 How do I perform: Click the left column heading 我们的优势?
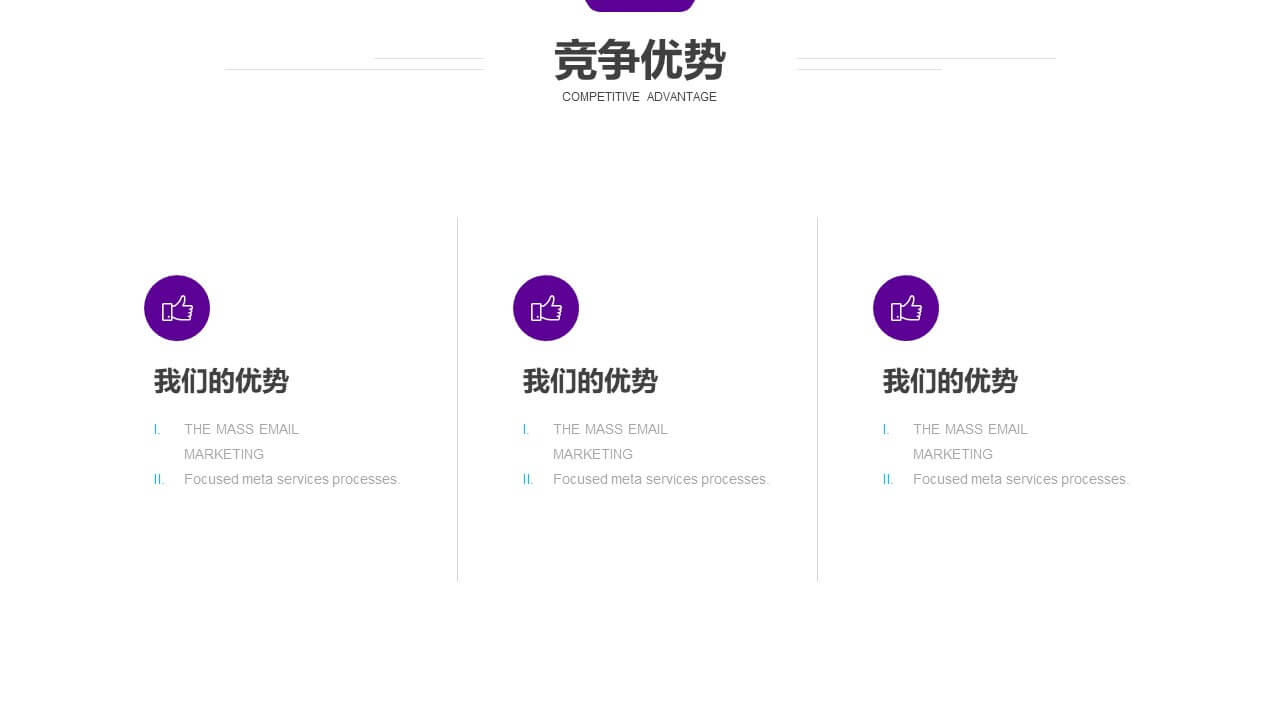click(221, 381)
